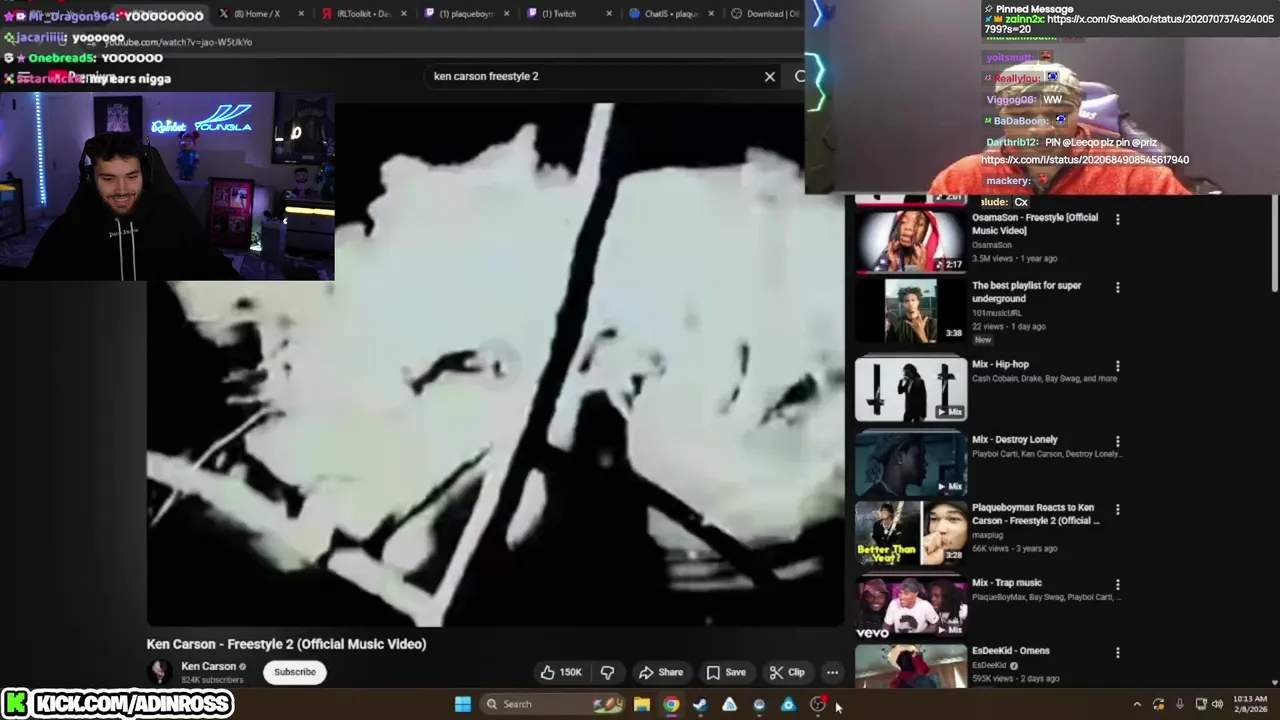Open Darthrib12's x.com status link in chat

coord(1085,160)
